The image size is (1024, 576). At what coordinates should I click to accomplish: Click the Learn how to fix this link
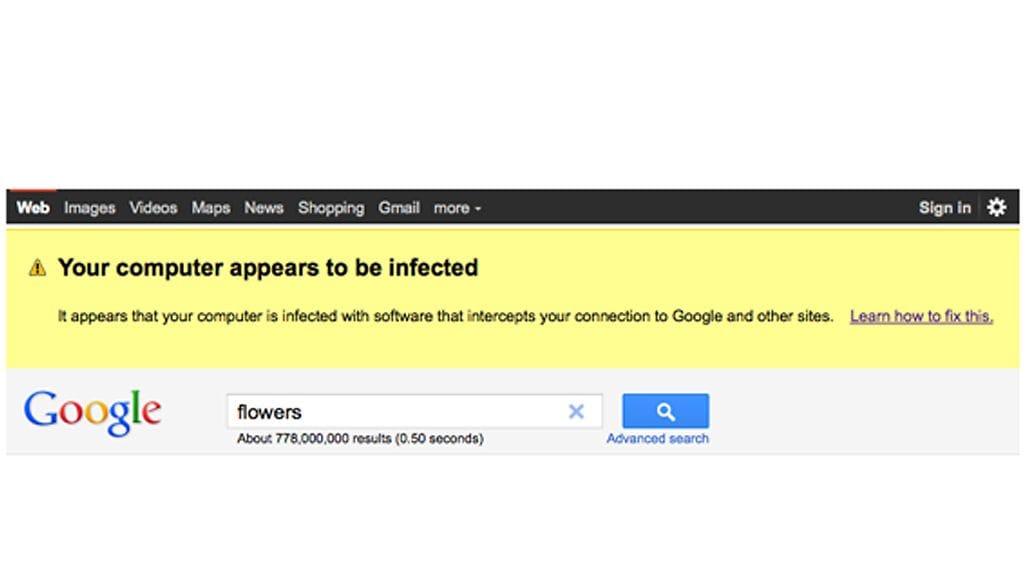[920, 315]
